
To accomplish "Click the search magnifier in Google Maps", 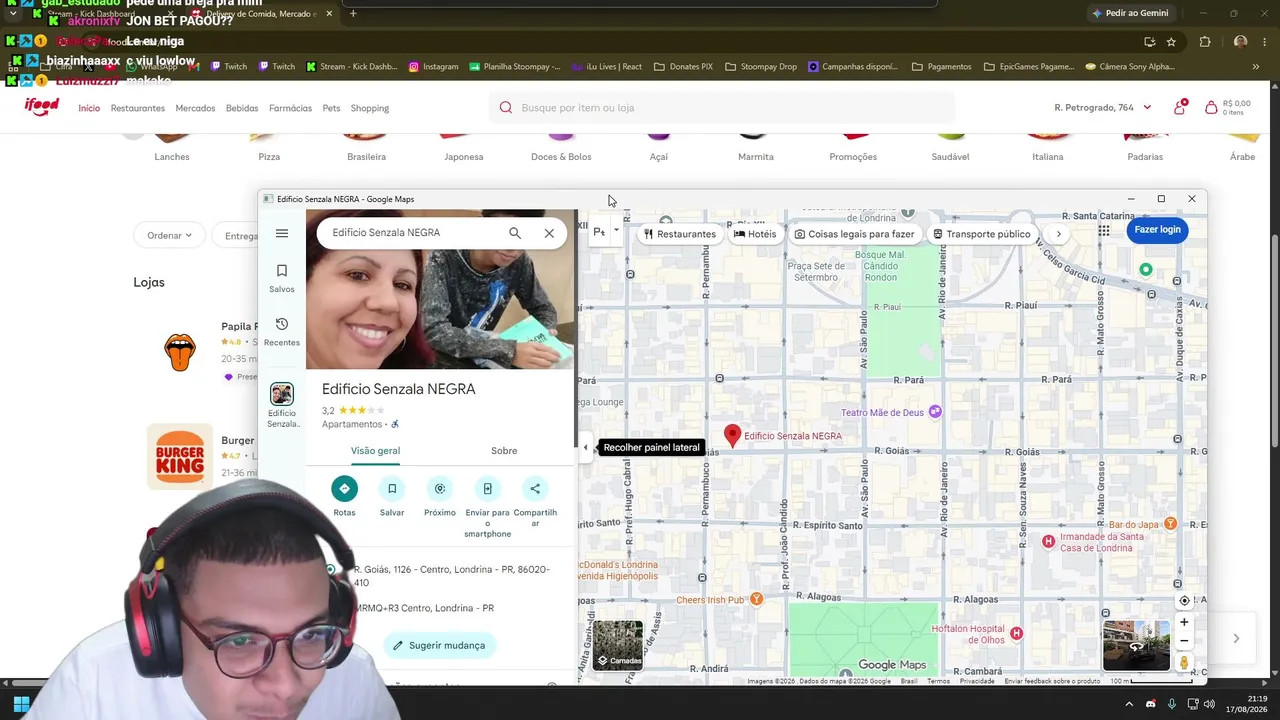I will point(515,233).
